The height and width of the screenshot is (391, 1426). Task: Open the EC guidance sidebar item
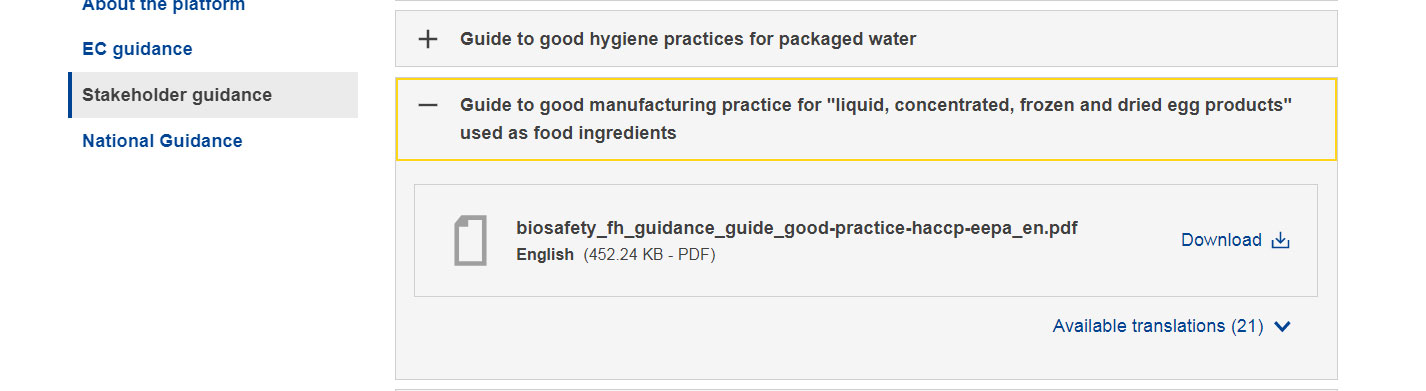pyautogui.click(x=137, y=49)
